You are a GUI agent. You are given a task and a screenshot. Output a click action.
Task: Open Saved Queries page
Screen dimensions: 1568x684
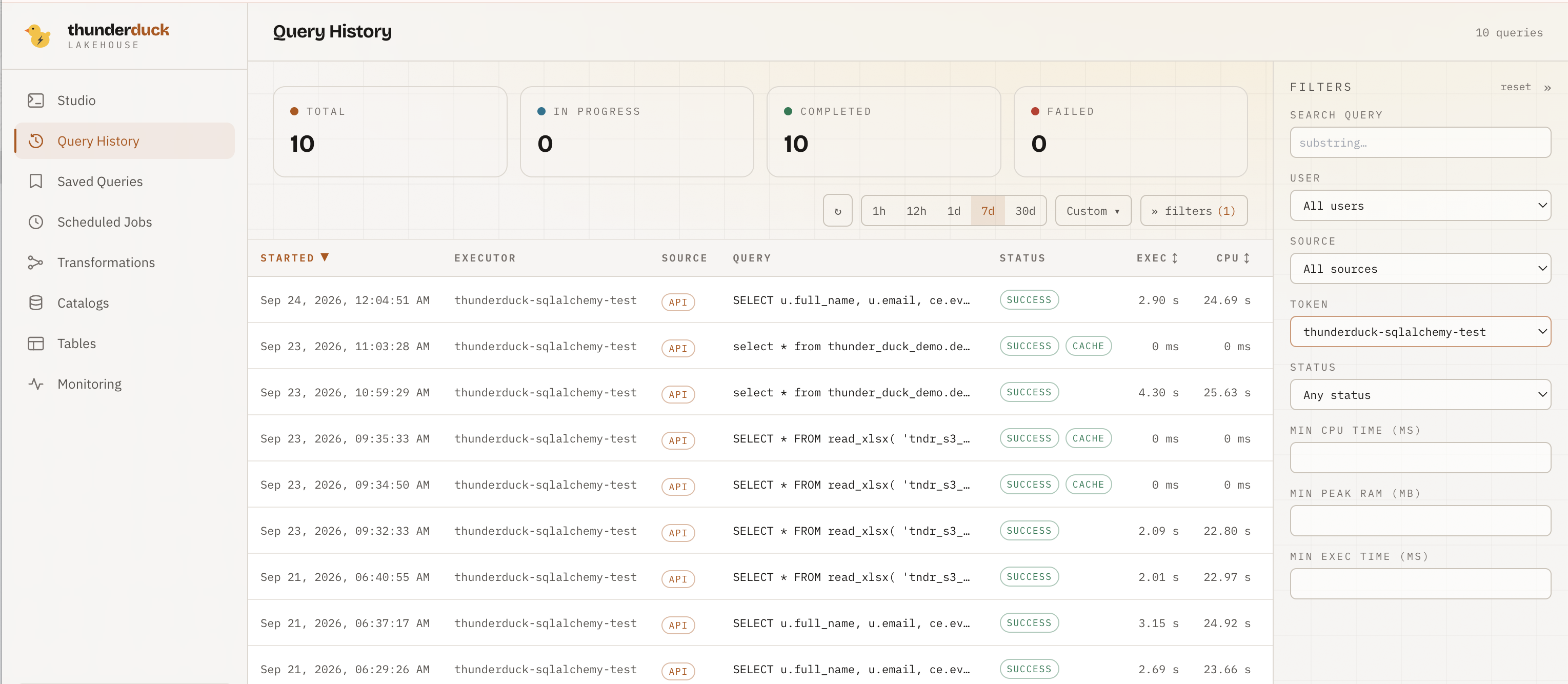pyautogui.click(x=124, y=182)
